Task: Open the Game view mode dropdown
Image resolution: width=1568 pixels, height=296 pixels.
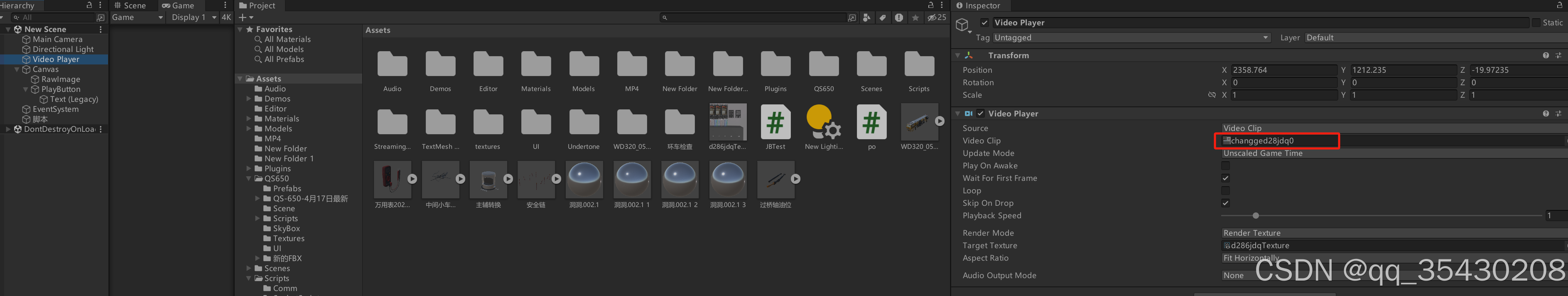Action: (137, 17)
